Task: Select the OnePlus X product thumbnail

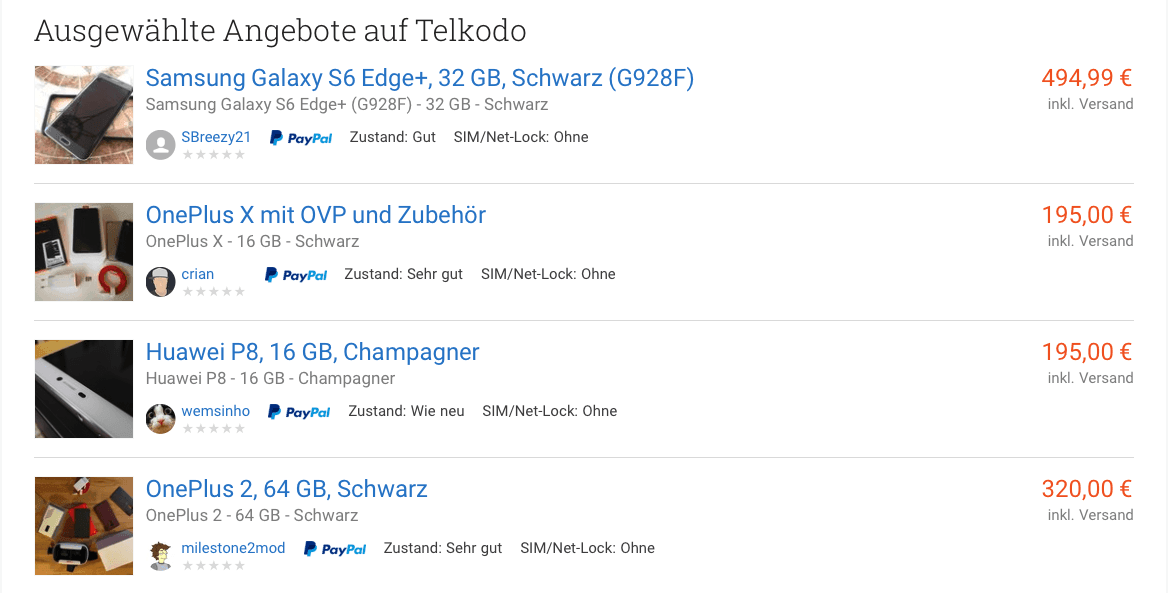Action: 84,252
